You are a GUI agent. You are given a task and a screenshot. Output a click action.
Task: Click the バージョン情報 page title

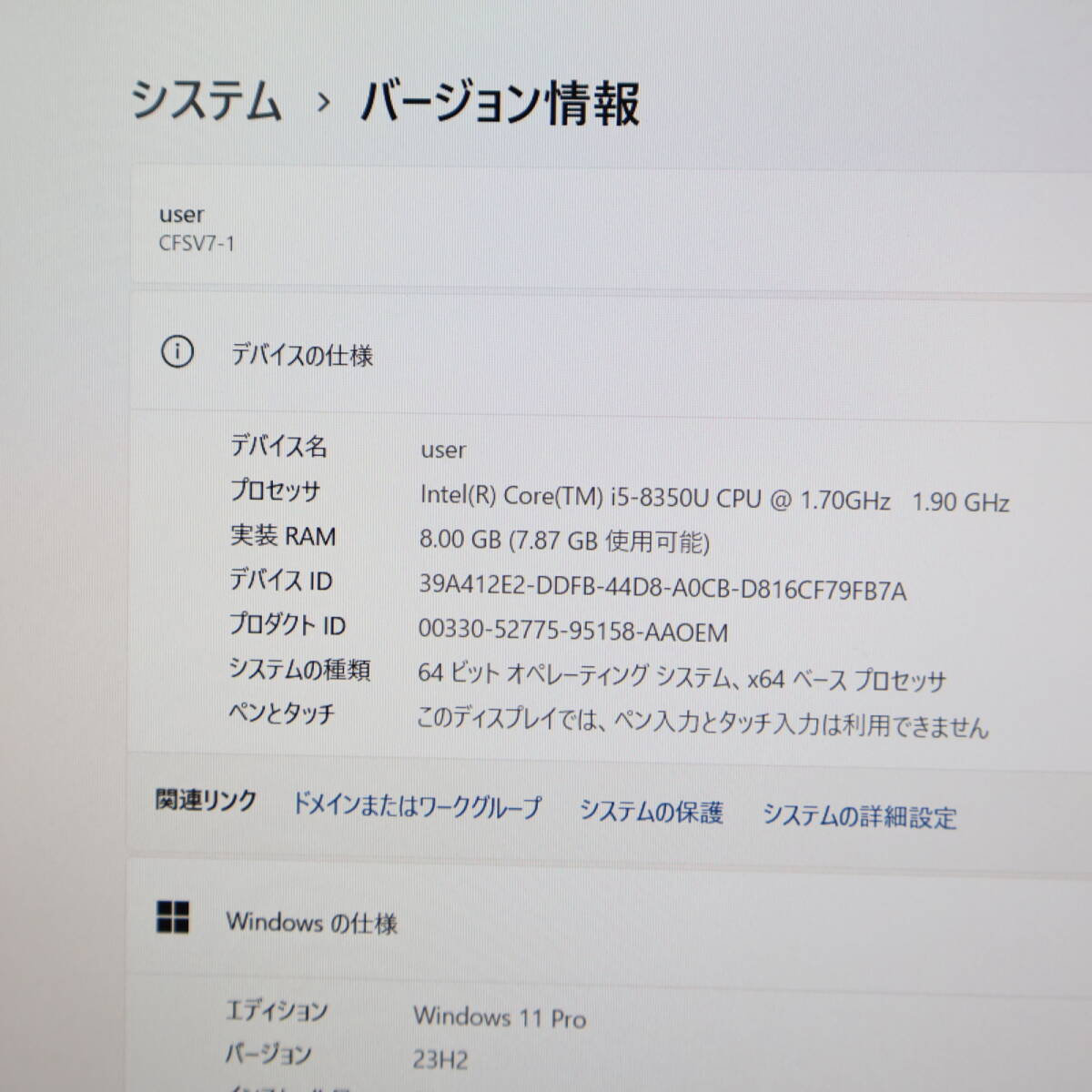pyautogui.click(x=500, y=102)
